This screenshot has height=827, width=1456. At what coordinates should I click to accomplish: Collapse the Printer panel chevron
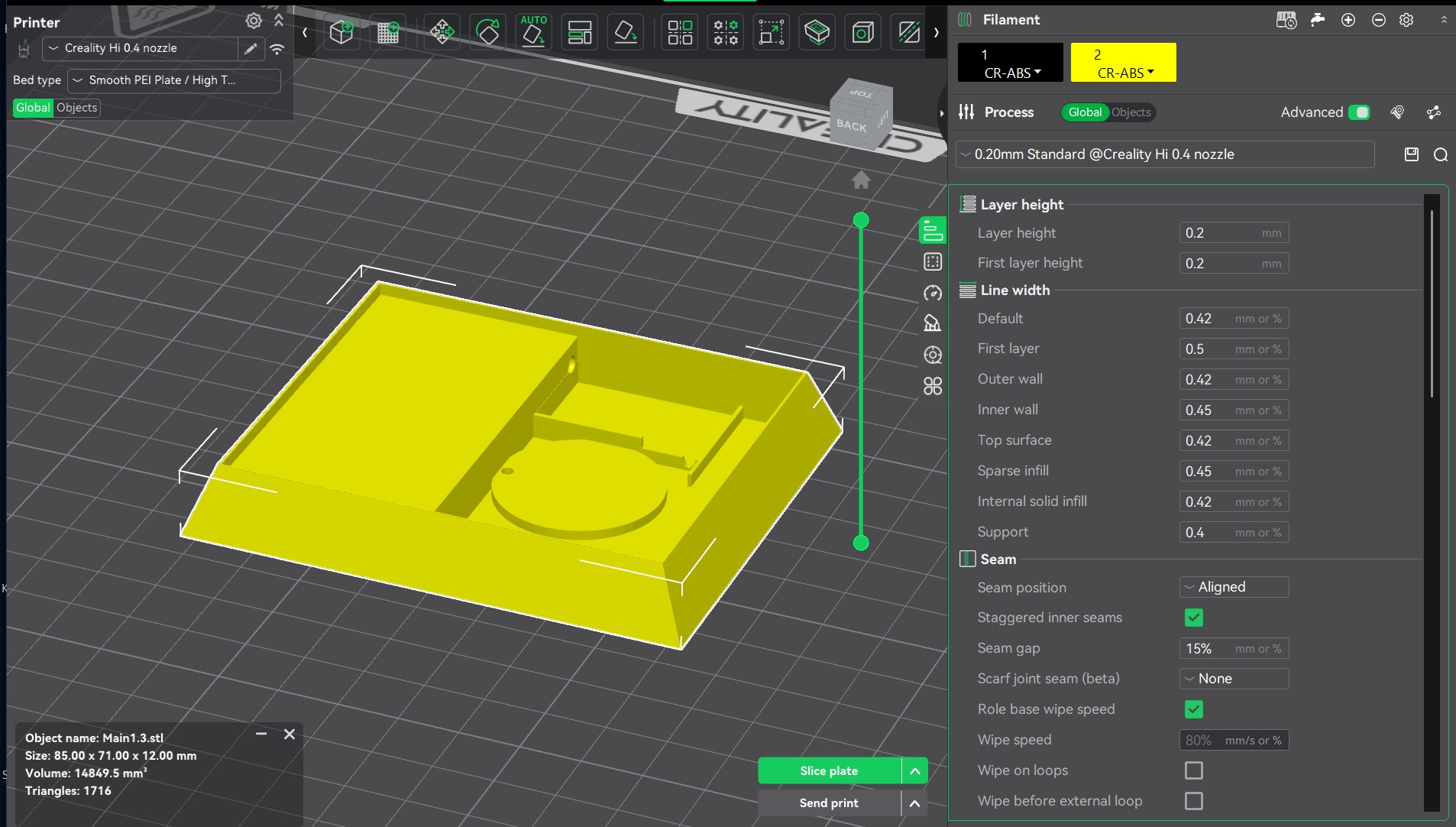[x=279, y=21]
